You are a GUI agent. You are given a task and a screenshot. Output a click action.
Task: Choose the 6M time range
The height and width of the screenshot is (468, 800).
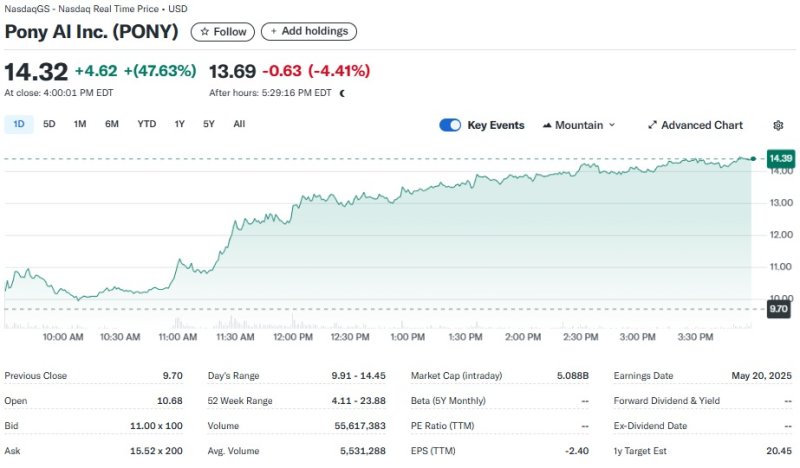click(x=112, y=124)
